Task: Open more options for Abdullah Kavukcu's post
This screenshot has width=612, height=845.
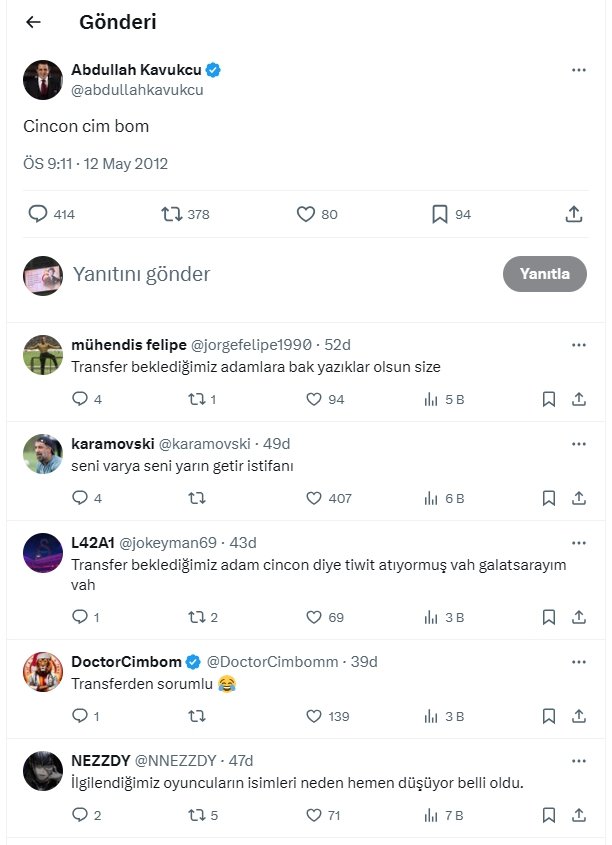Action: click(579, 70)
